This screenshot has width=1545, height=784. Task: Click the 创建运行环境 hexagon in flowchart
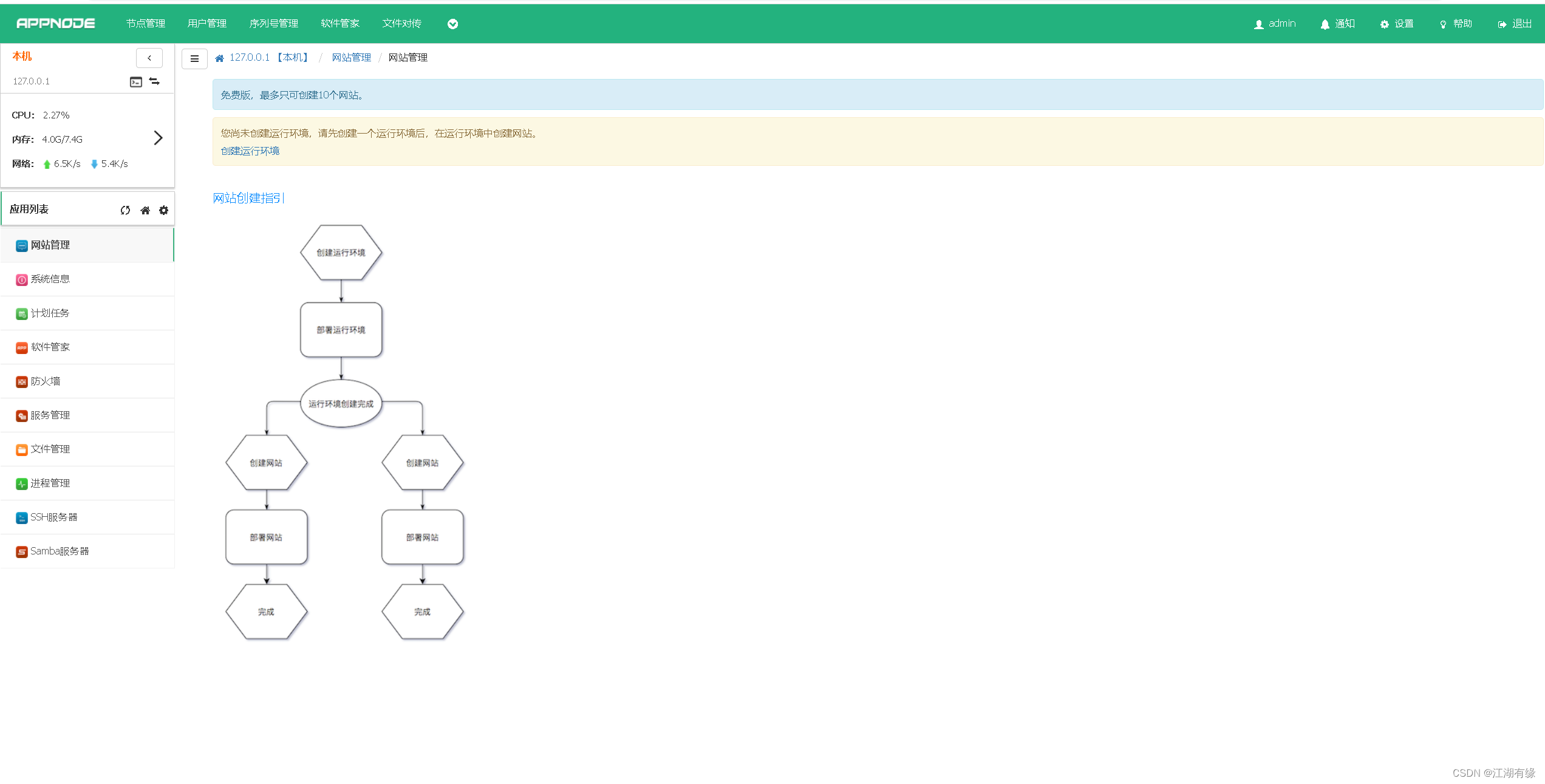341,253
